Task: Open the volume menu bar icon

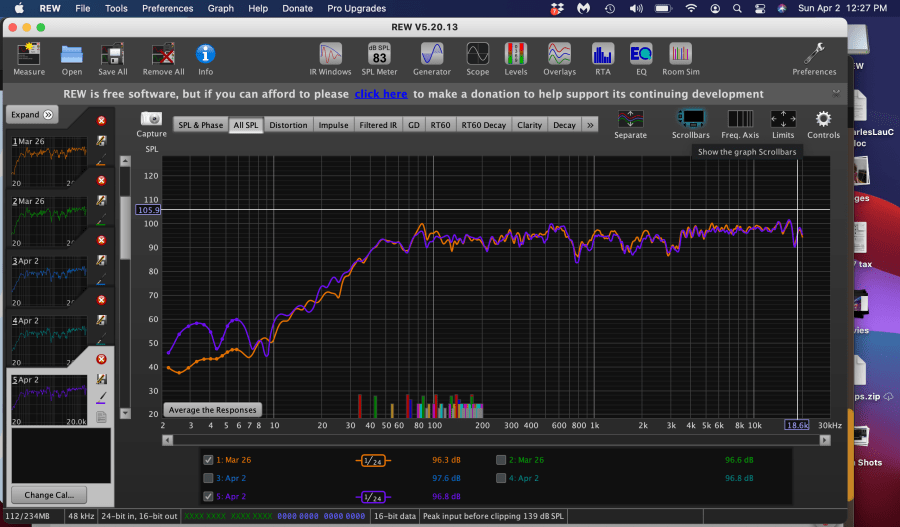Action: 636,9
